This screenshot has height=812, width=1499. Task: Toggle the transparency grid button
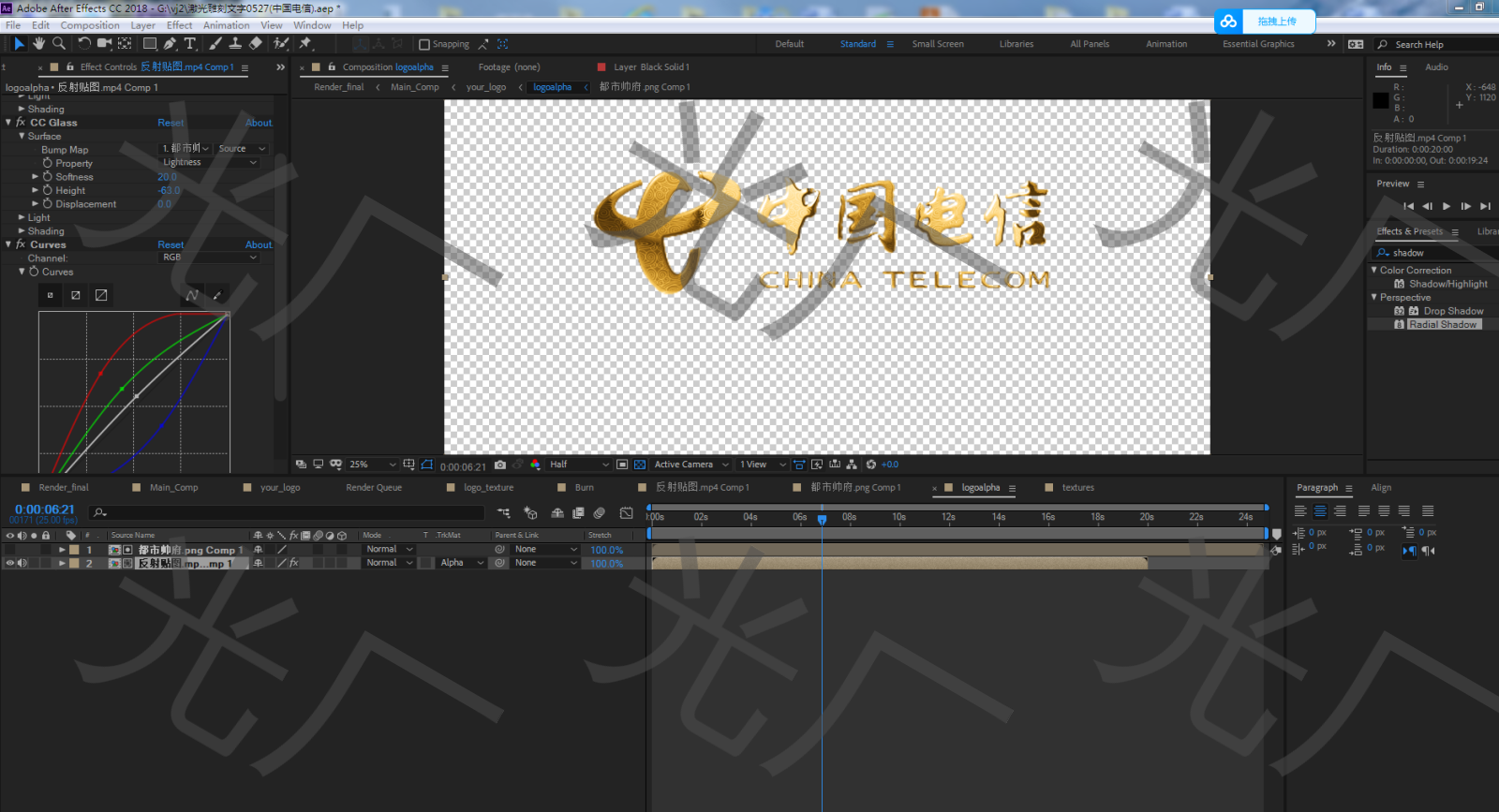(640, 465)
